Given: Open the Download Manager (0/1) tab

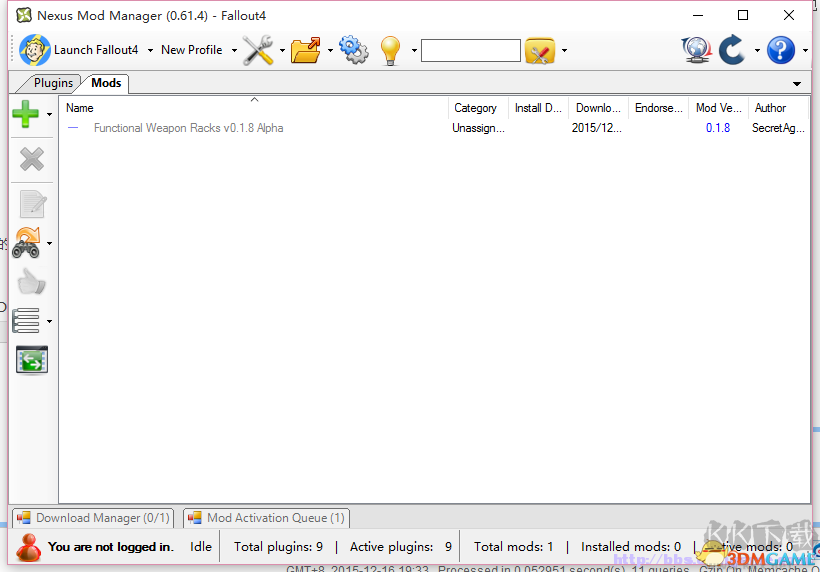Looking at the screenshot, I should 93,518.
